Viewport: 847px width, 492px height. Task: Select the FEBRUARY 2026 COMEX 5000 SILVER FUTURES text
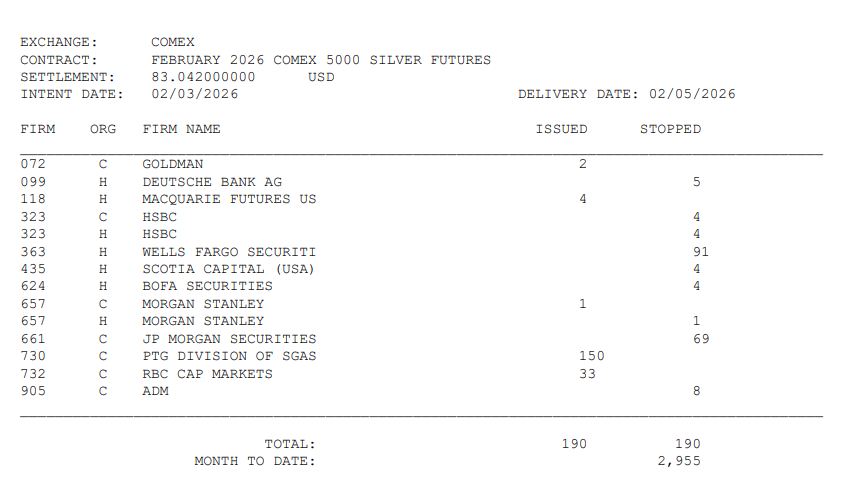[321, 60]
